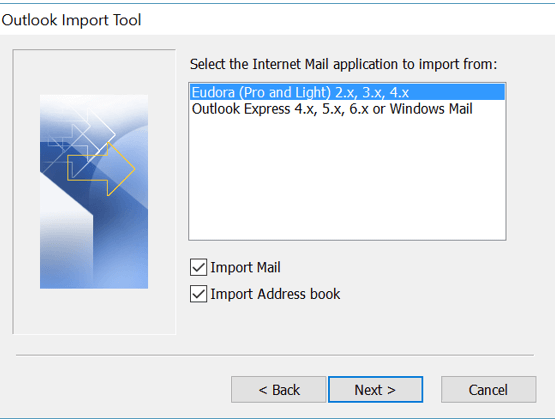Viewport: 555px width, 420px height.
Task: Click the Import Mail label text
Action: tap(245, 267)
